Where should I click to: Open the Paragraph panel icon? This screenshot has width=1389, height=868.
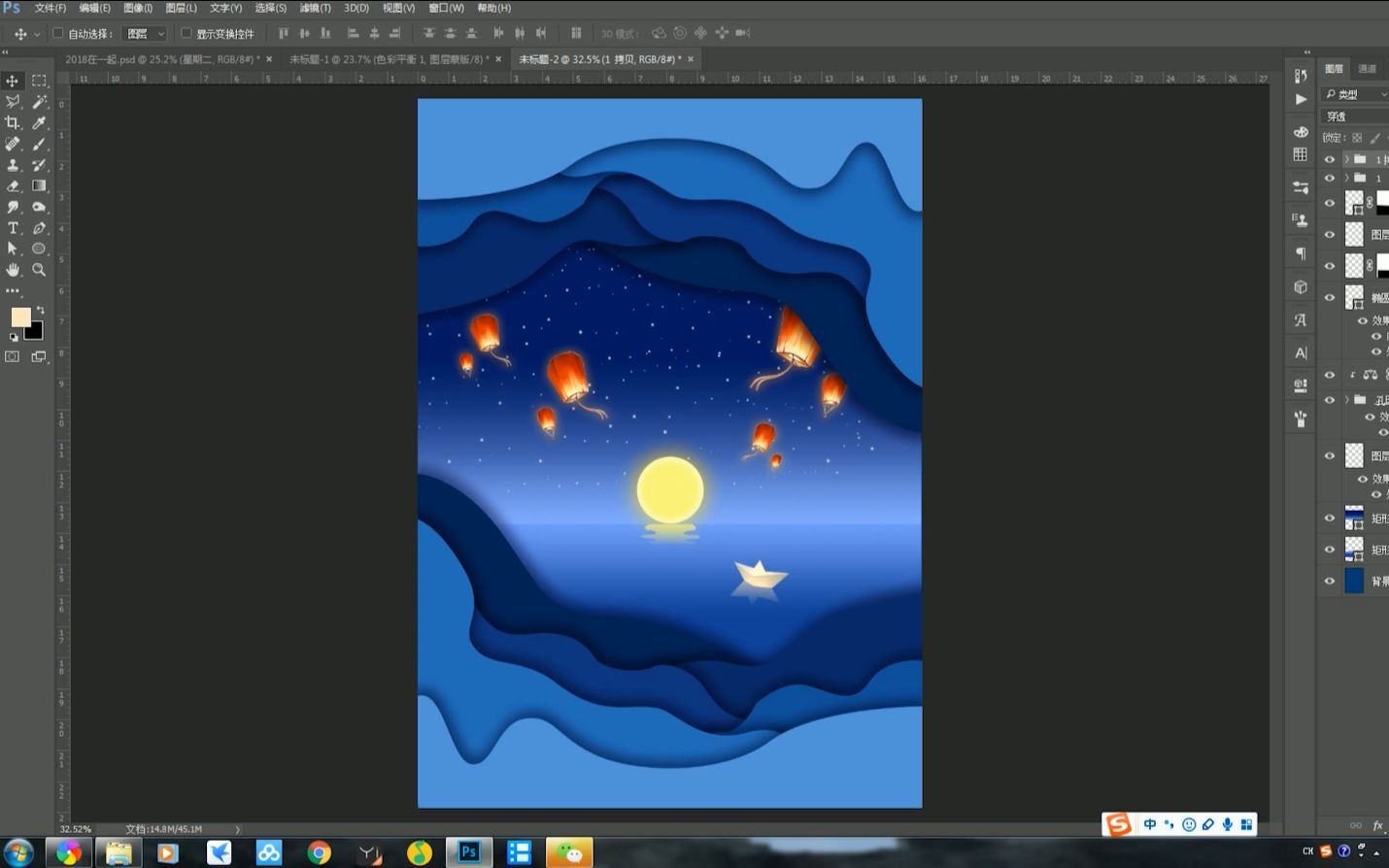click(1301, 253)
